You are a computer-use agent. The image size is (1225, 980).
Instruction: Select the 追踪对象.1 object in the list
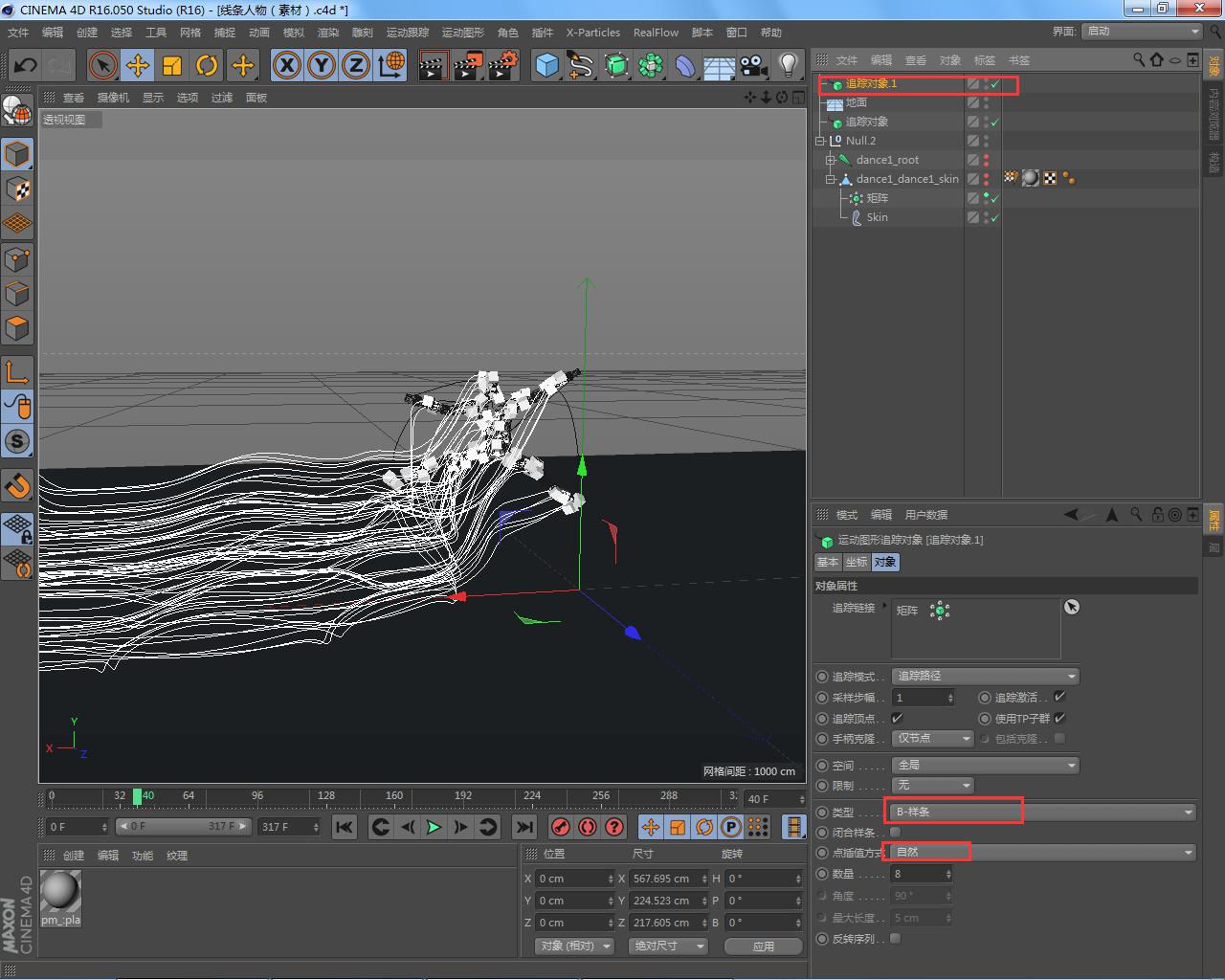(x=871, y=84)
